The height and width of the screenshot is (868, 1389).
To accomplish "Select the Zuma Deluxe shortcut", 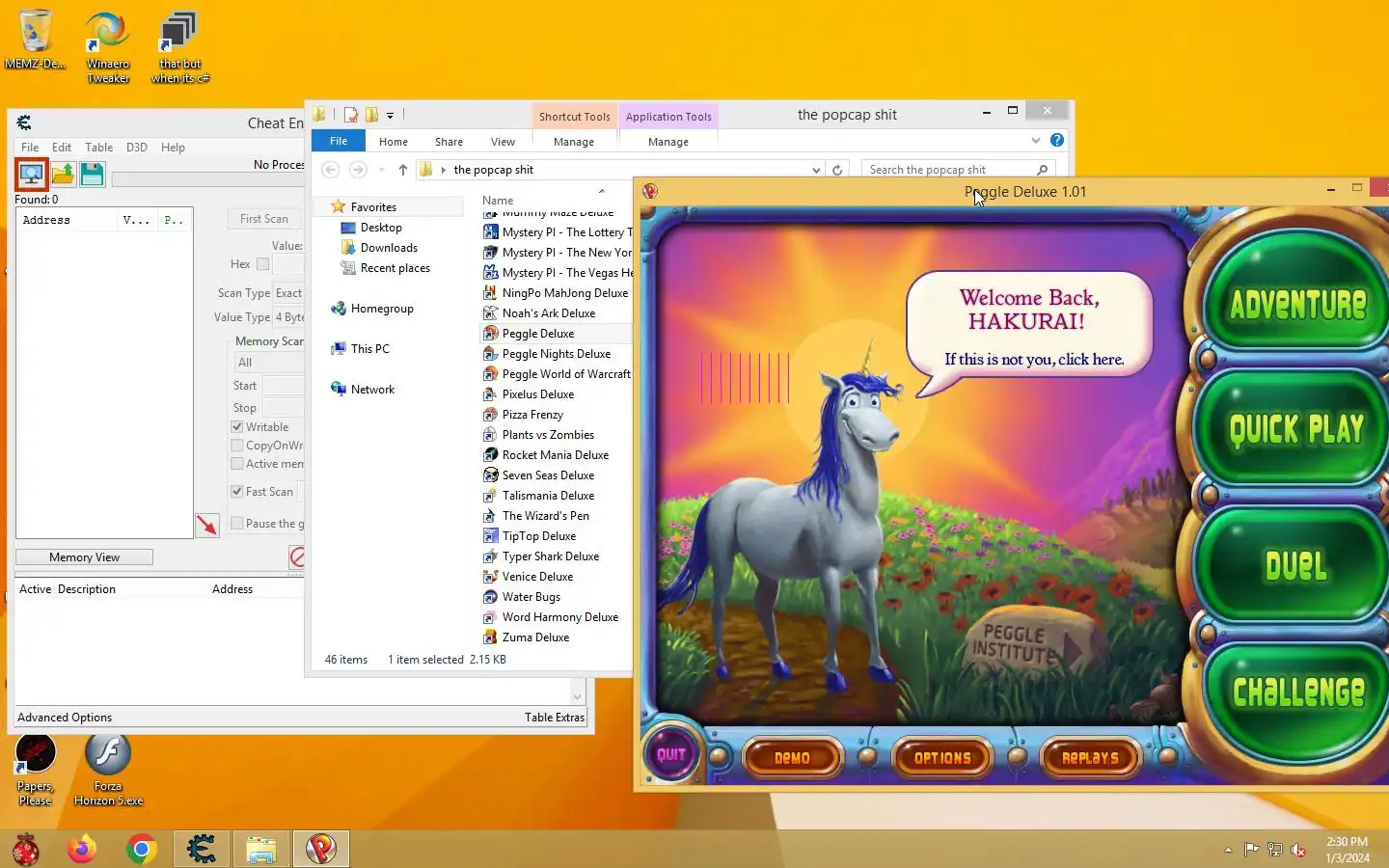I will [x=526, y=637].
